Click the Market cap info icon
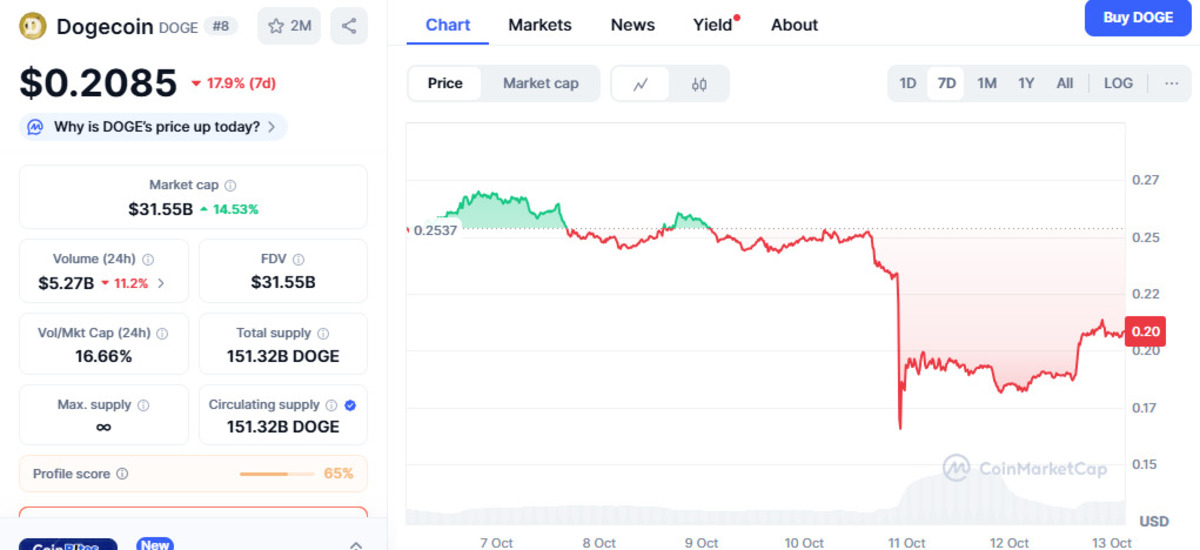This screenshot has width=1200, height=550. coord(230,186)
